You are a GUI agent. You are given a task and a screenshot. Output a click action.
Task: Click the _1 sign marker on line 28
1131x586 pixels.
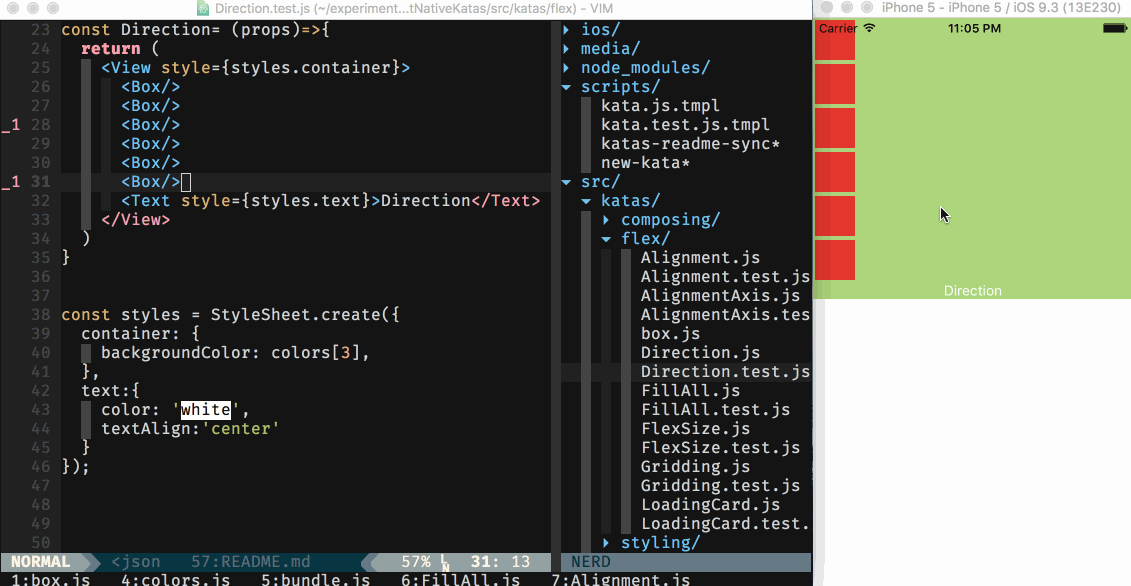[x=11, y=125]
